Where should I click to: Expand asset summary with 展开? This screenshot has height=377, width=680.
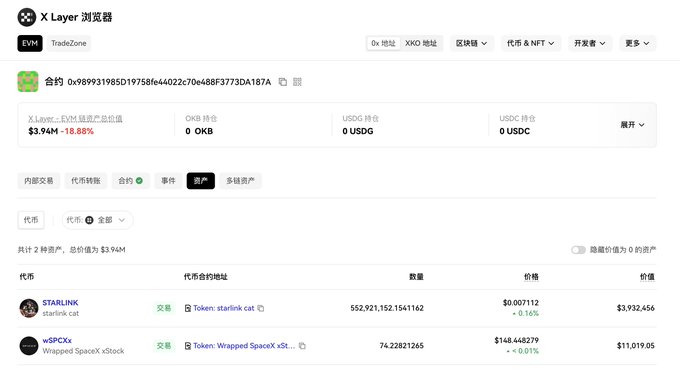(632, 125)
